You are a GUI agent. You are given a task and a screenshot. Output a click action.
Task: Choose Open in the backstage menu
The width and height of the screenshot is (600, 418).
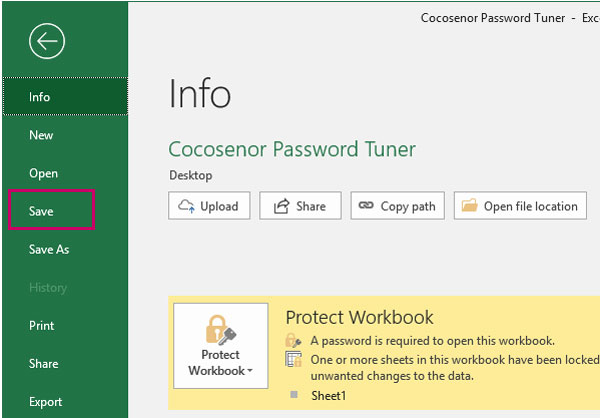65,173
